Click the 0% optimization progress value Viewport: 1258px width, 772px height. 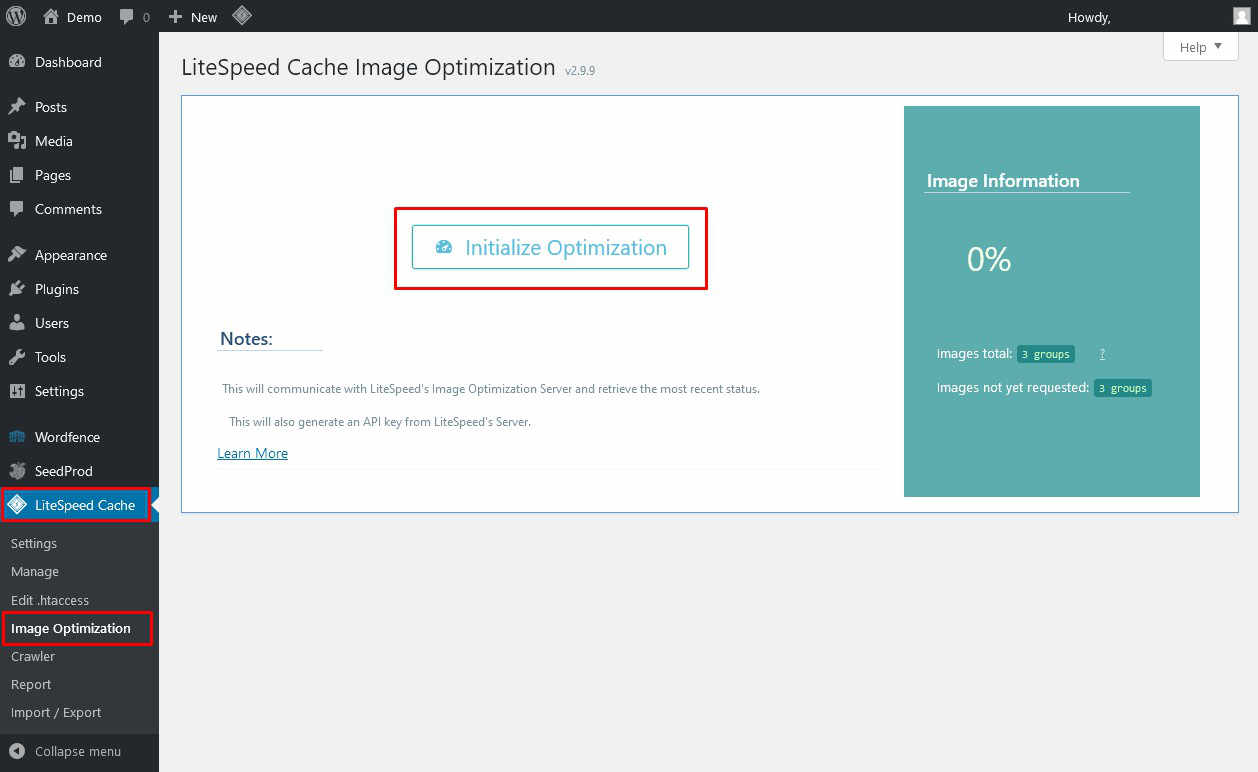(x=989, y=260)
